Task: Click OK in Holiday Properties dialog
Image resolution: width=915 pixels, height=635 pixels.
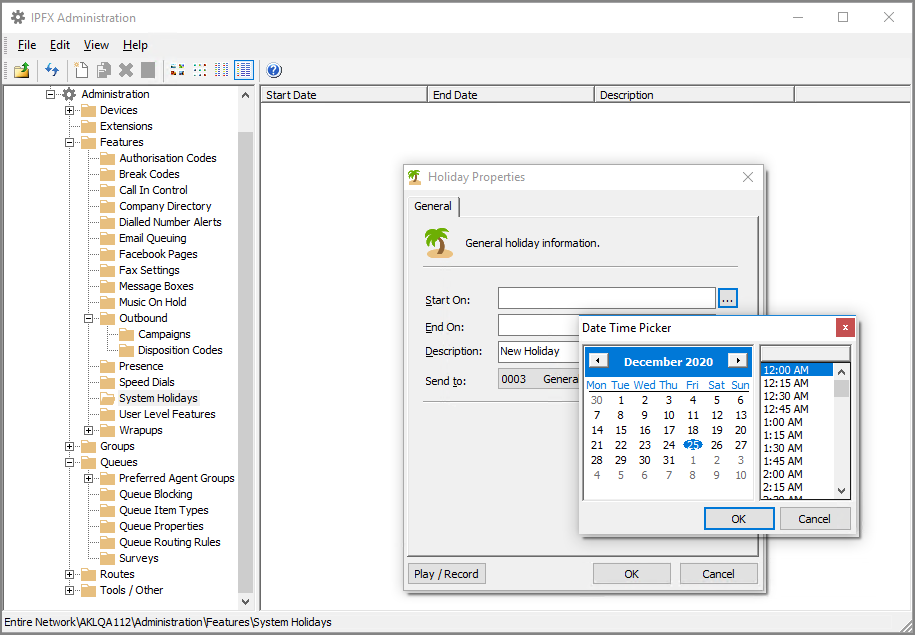Action: 631,574
